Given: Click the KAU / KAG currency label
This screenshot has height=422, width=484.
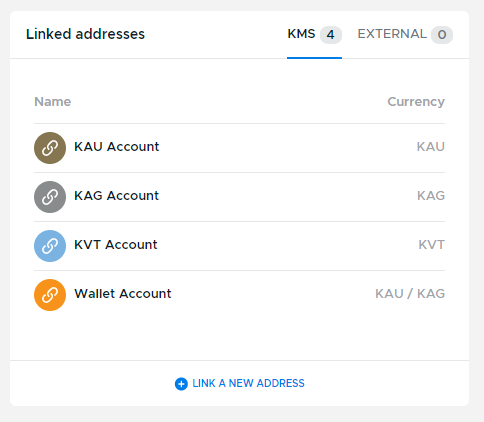Looking at the screenshot, I should click(x=410, y=294).
